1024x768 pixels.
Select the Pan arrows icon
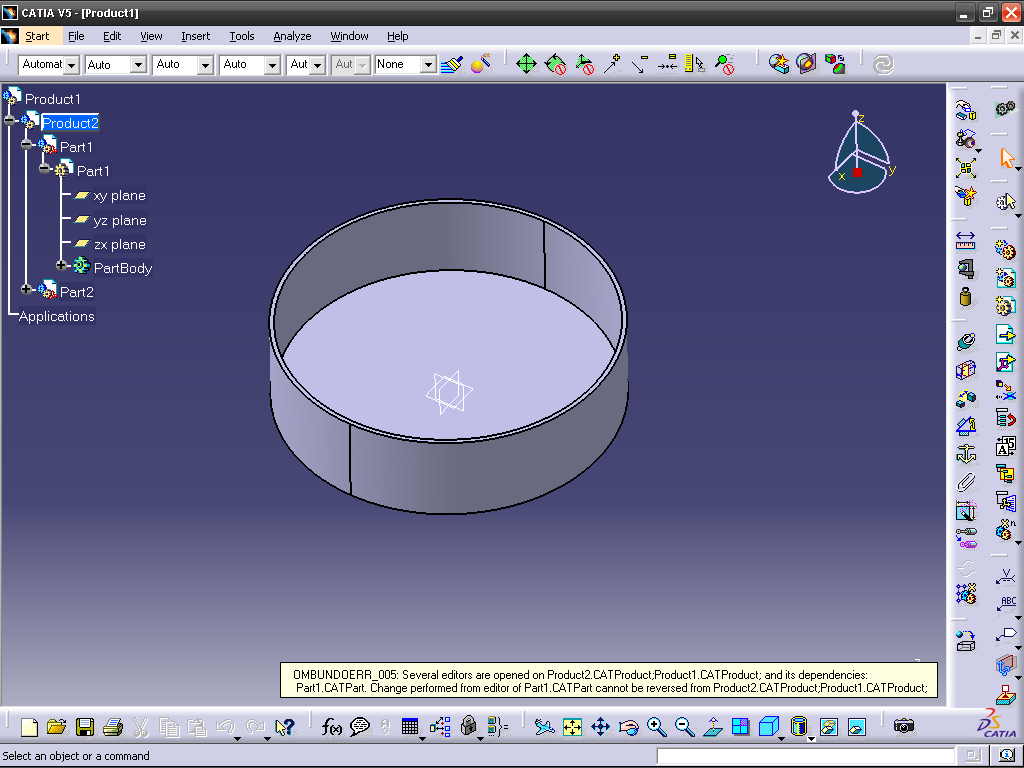[600, 726]
